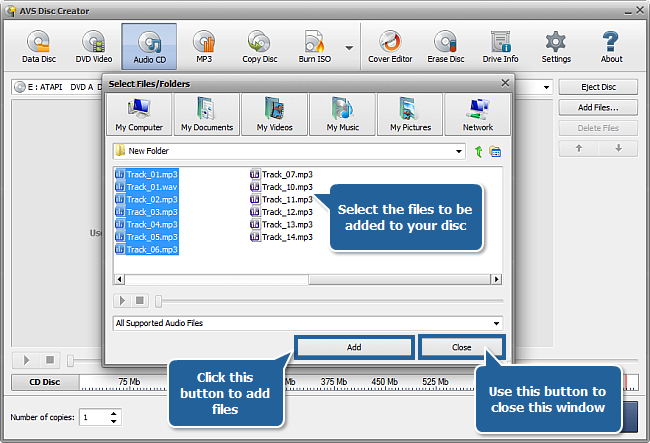Go to My Documents location

pyautogui.click(x=207, y=115)
